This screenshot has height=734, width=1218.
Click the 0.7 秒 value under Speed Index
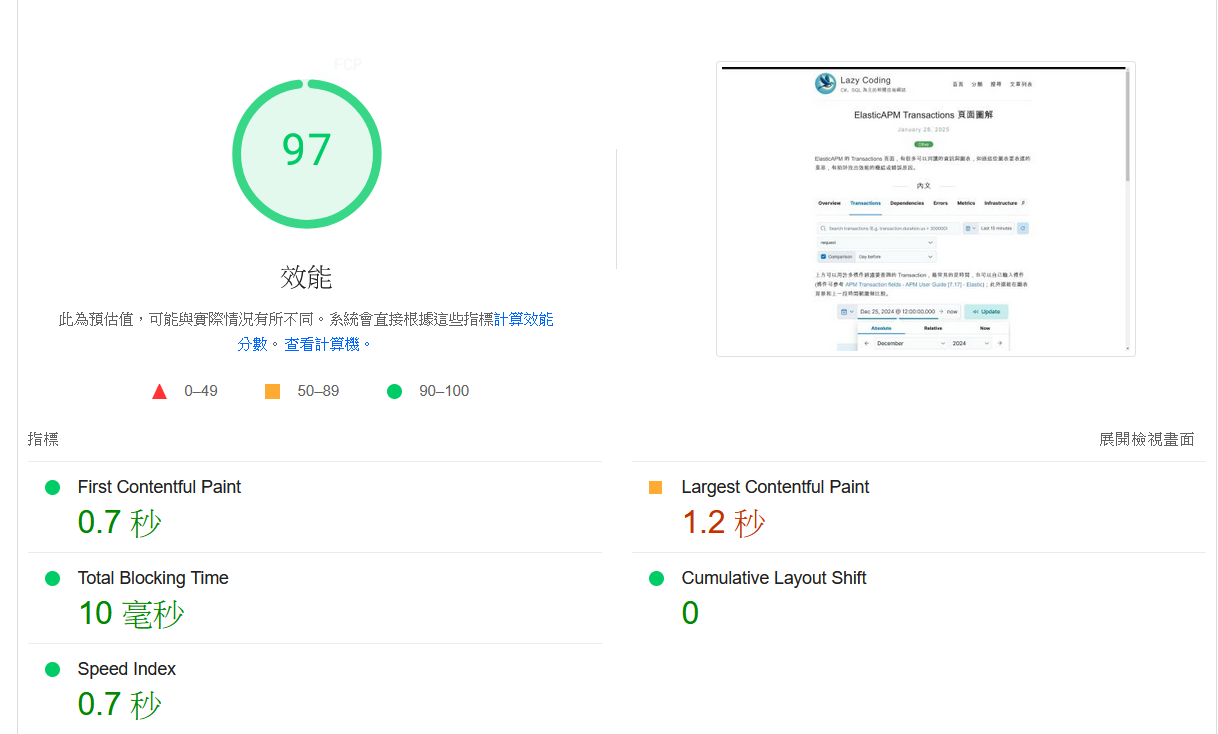(119, 704)
